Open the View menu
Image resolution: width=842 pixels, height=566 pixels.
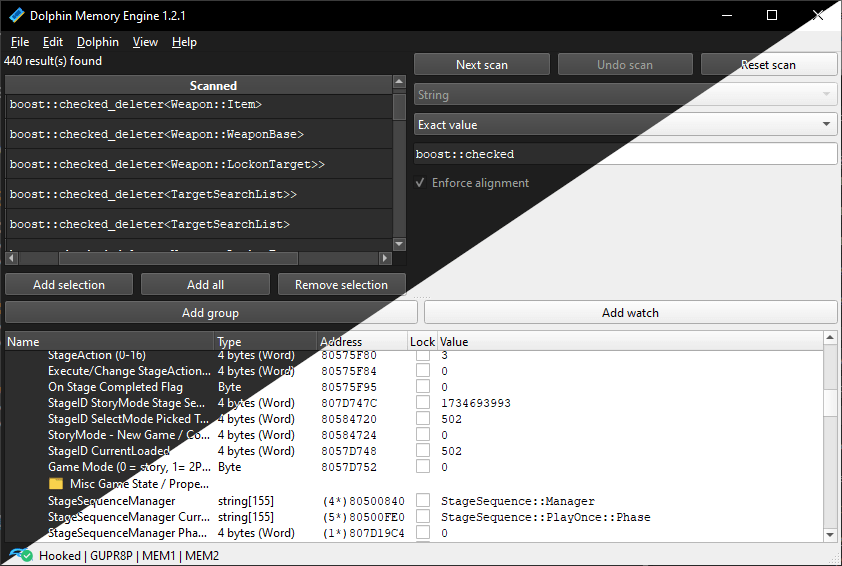[x=145, y=42]
